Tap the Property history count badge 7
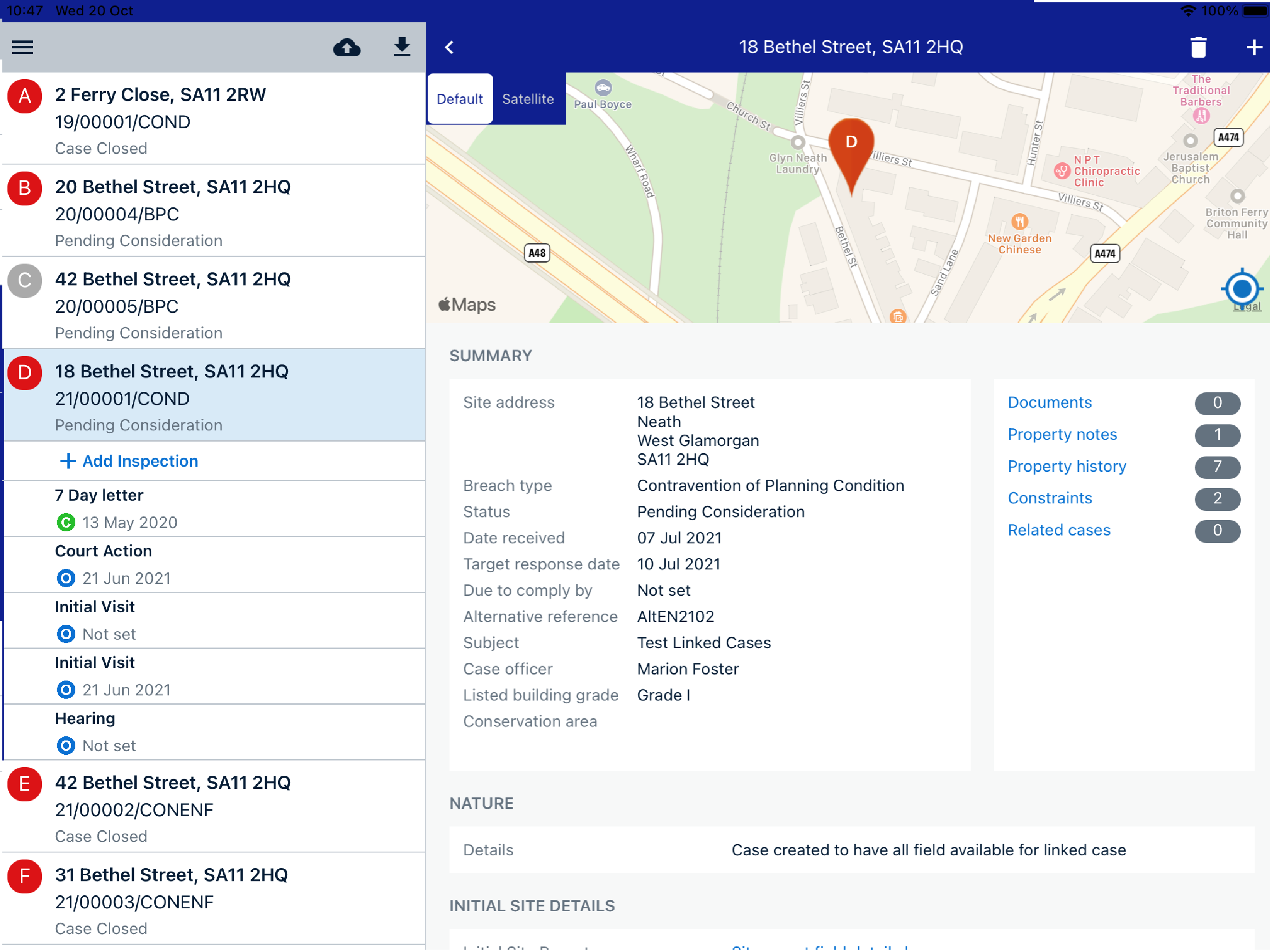 click(x=1217, y=467)
